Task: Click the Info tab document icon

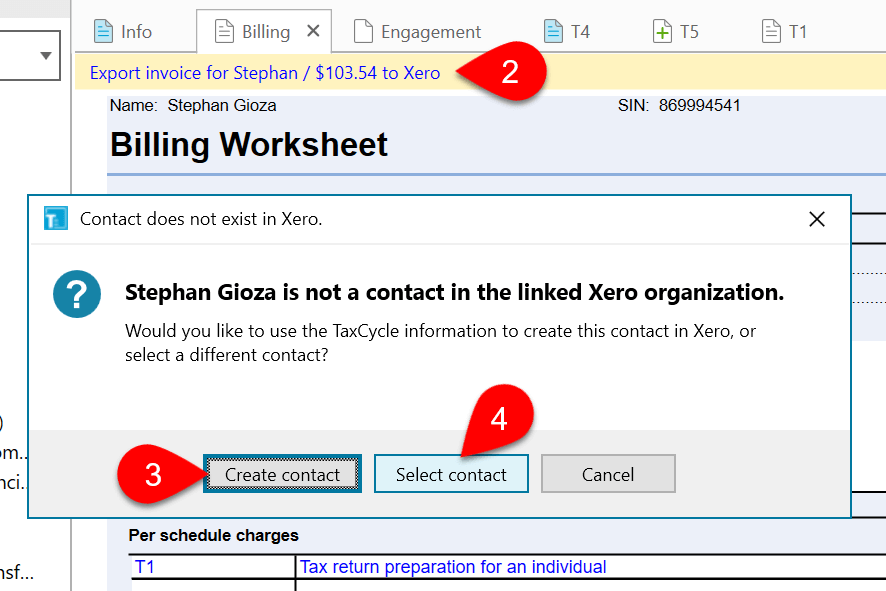Action: 103,31
